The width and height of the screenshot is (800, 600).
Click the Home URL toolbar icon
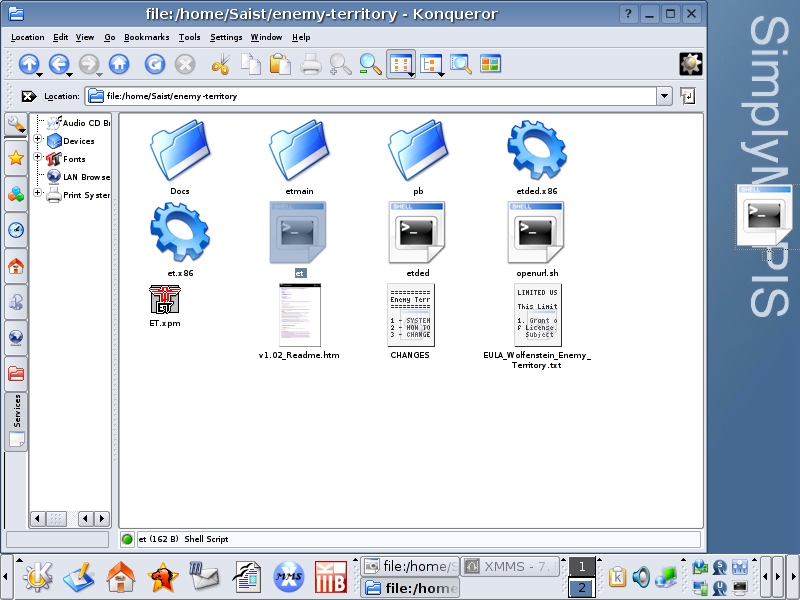(x=119, y=64)
